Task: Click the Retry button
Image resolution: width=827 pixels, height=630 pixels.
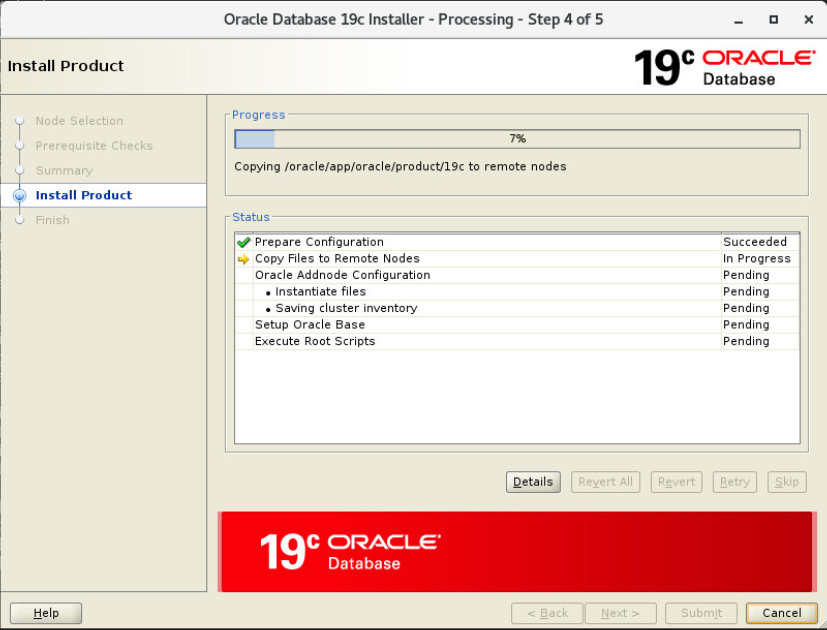Action: pyautogui.click(x=735, y=482)
